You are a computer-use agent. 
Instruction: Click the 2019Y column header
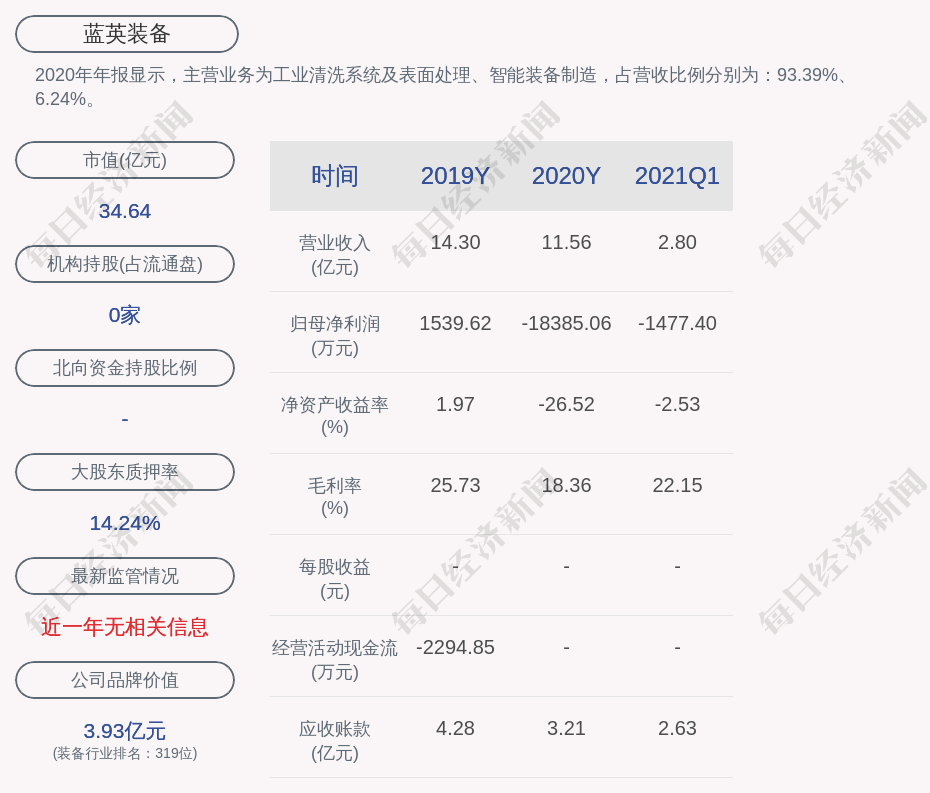coord(456,176)
